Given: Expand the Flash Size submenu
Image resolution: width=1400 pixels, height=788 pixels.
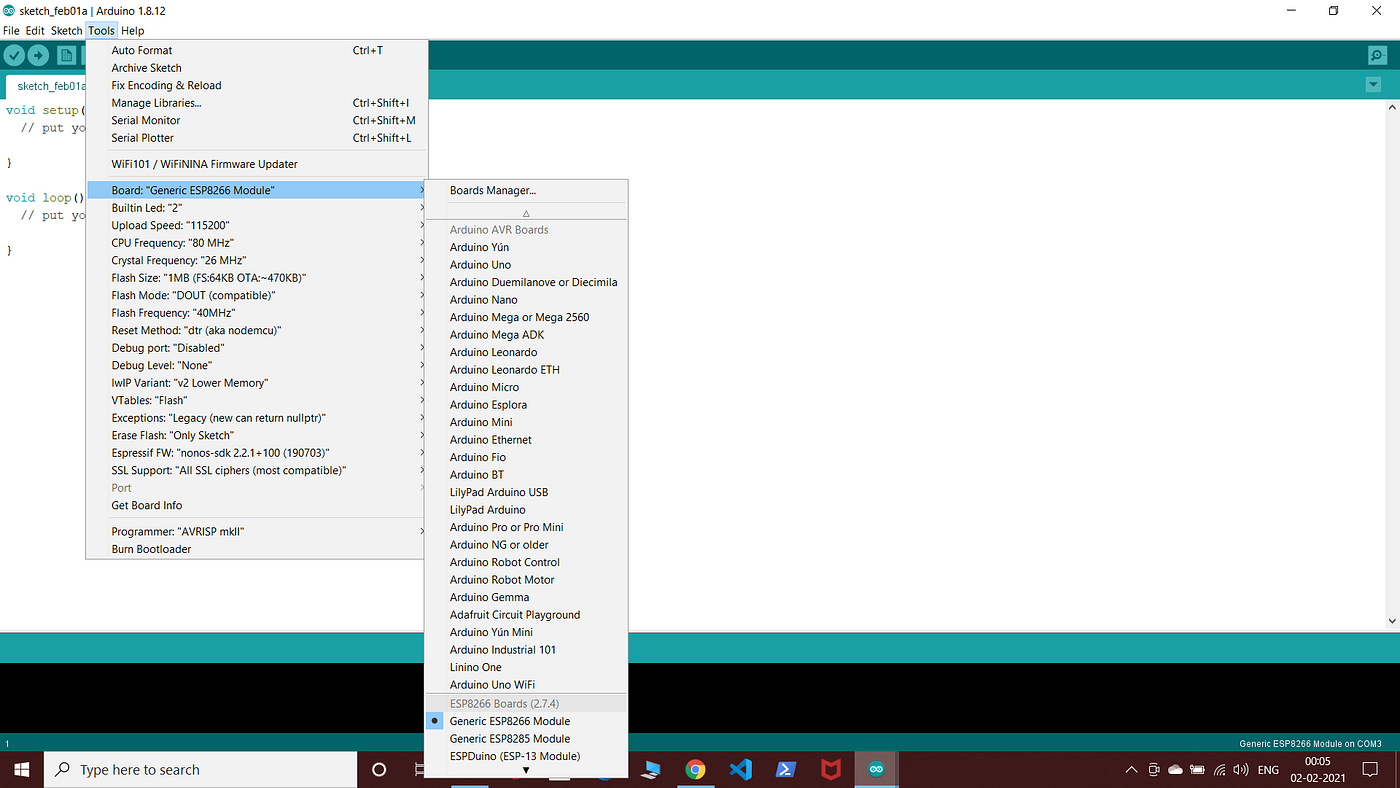Looking at the screenshot, I should [x=256, y=278].
